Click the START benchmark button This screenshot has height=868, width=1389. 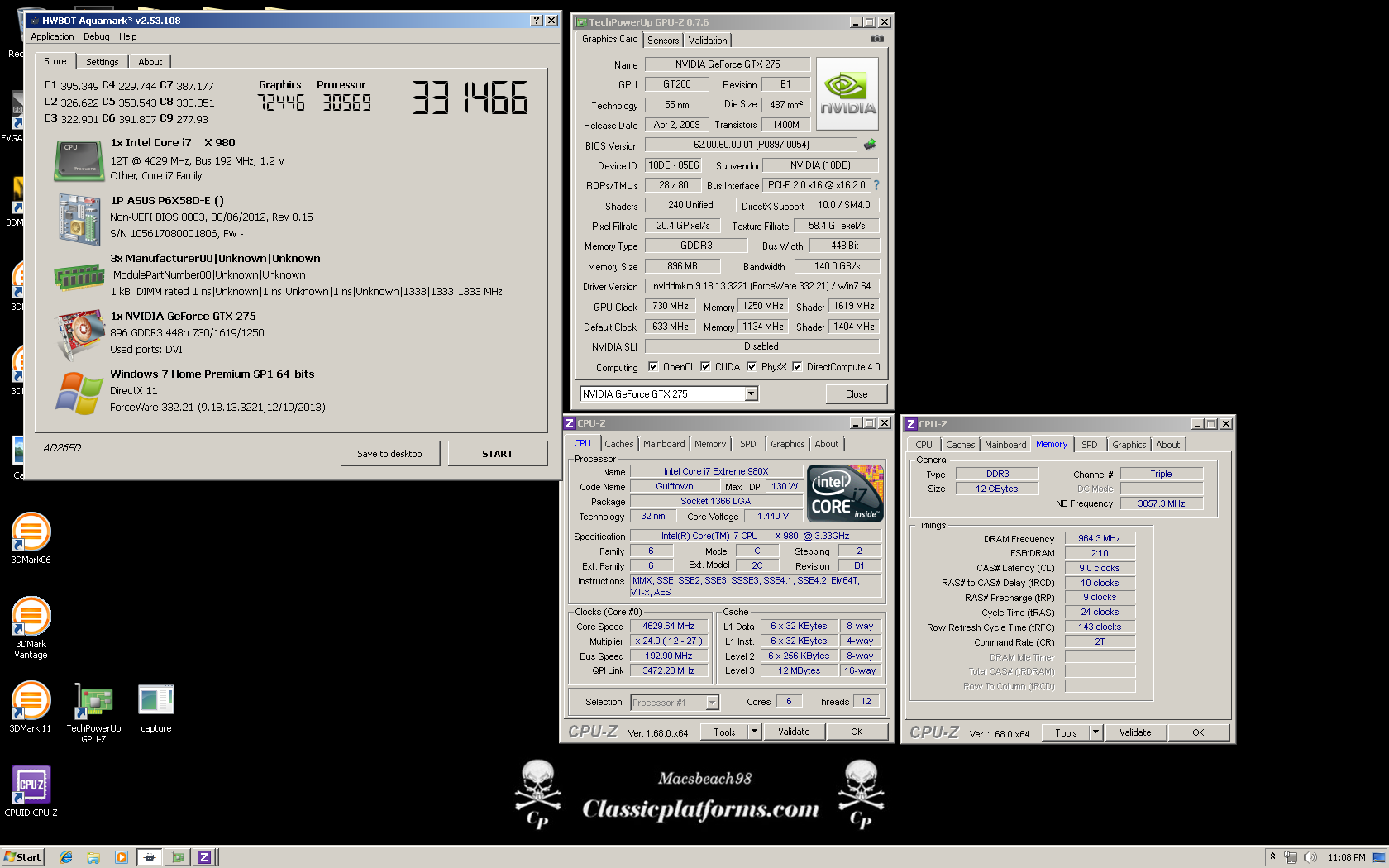coord(497,454)
